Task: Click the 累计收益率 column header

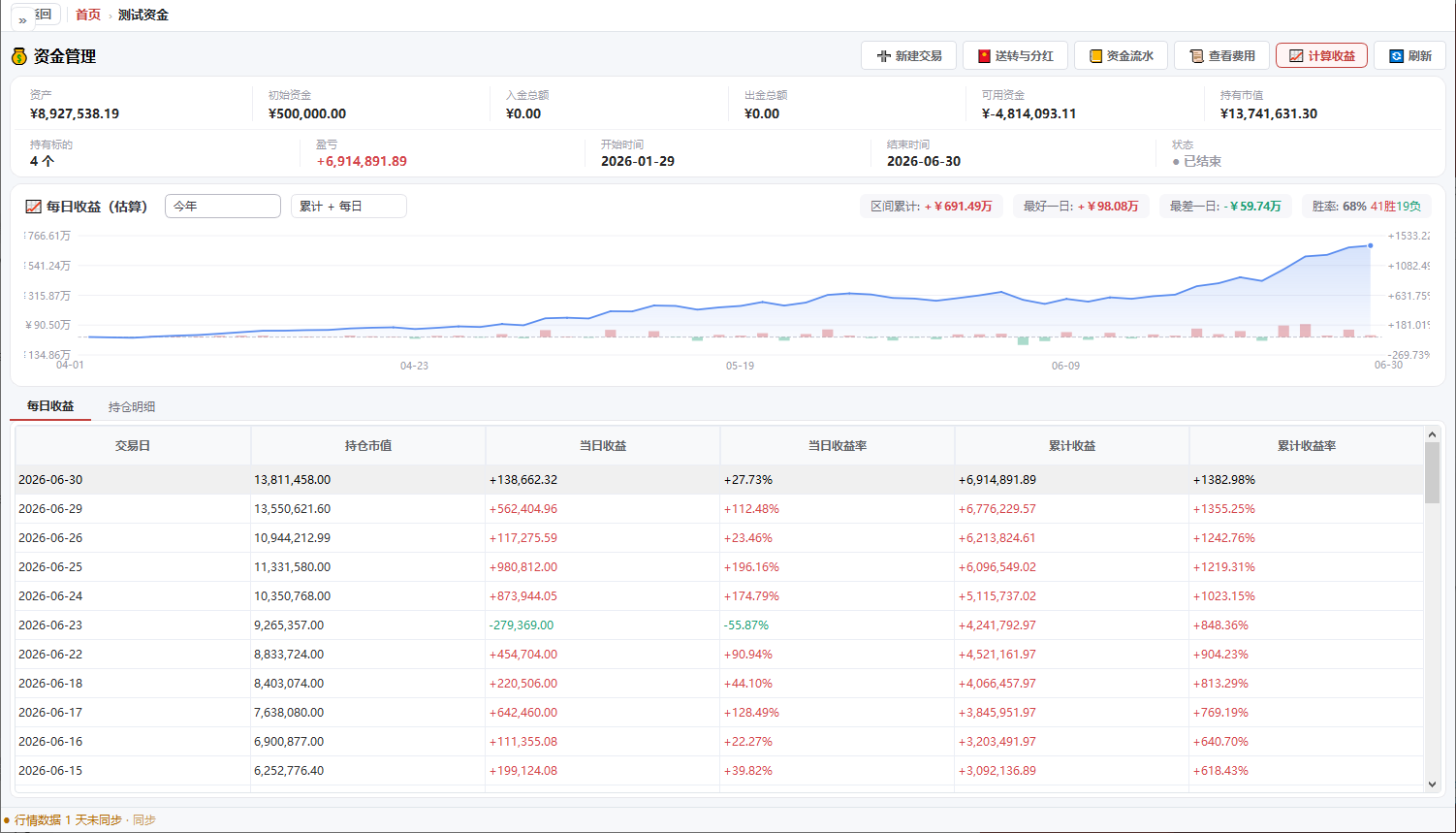Action: tap(1307, 446)
